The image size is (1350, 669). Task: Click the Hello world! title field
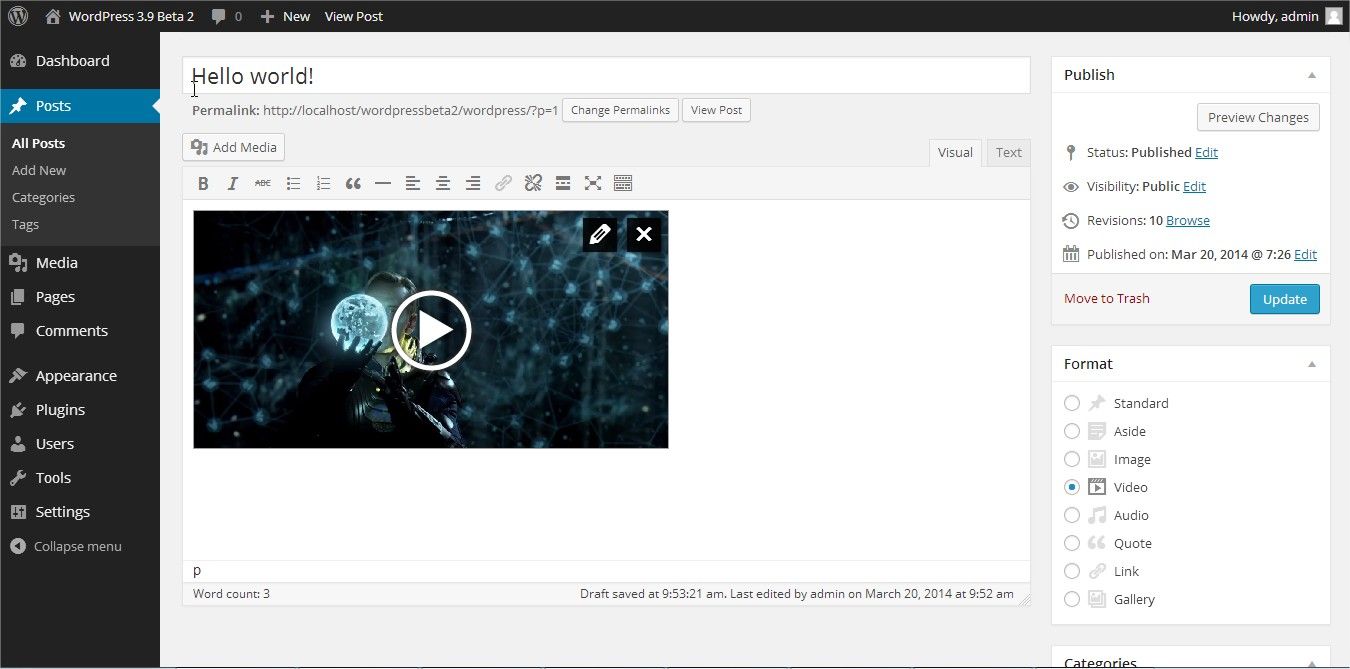606,76
